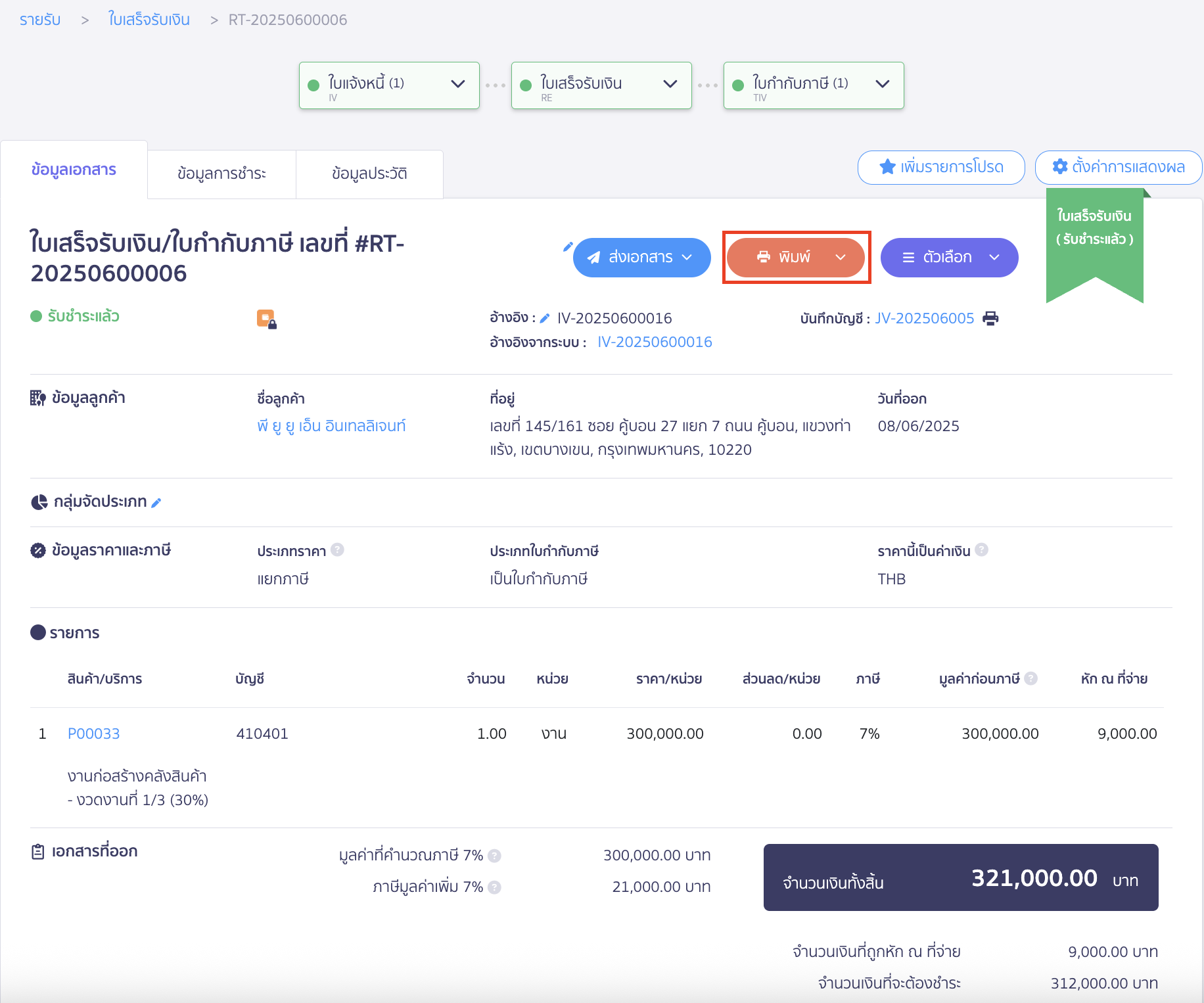Click help icon beside มูลค่าก่อนภาษี column
The height and width of the screenshot is (1003, 1204).
click(x=1031, y=678)
